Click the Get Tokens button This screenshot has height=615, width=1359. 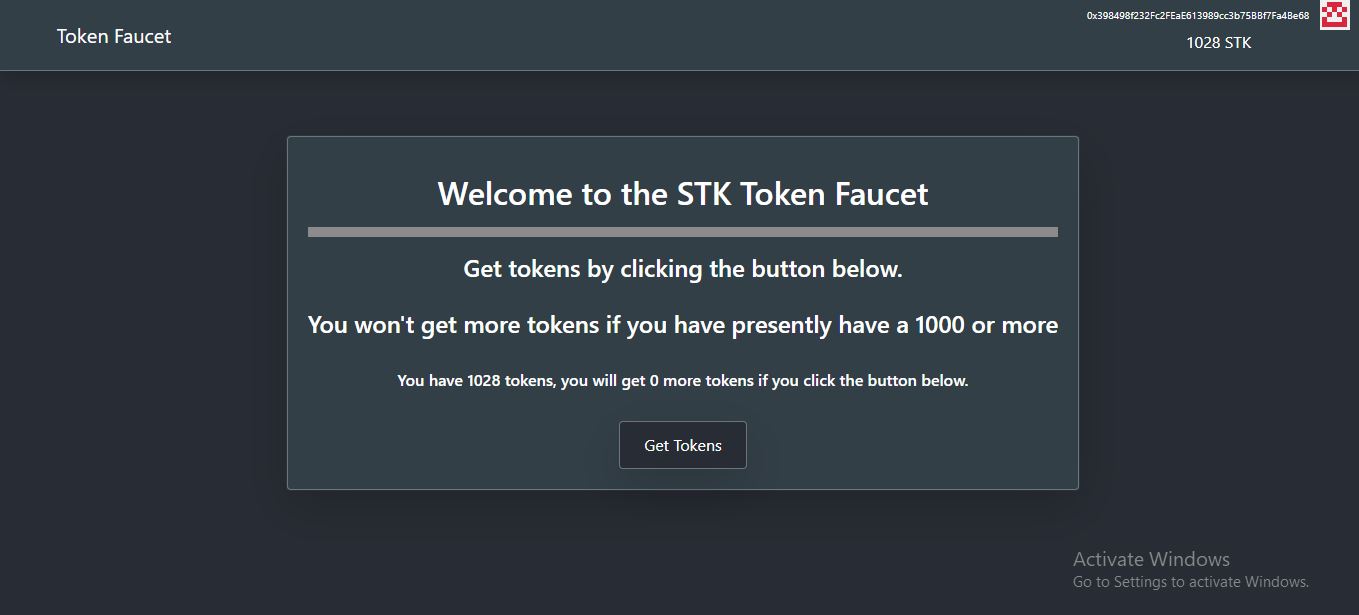[x=683, y=445]
